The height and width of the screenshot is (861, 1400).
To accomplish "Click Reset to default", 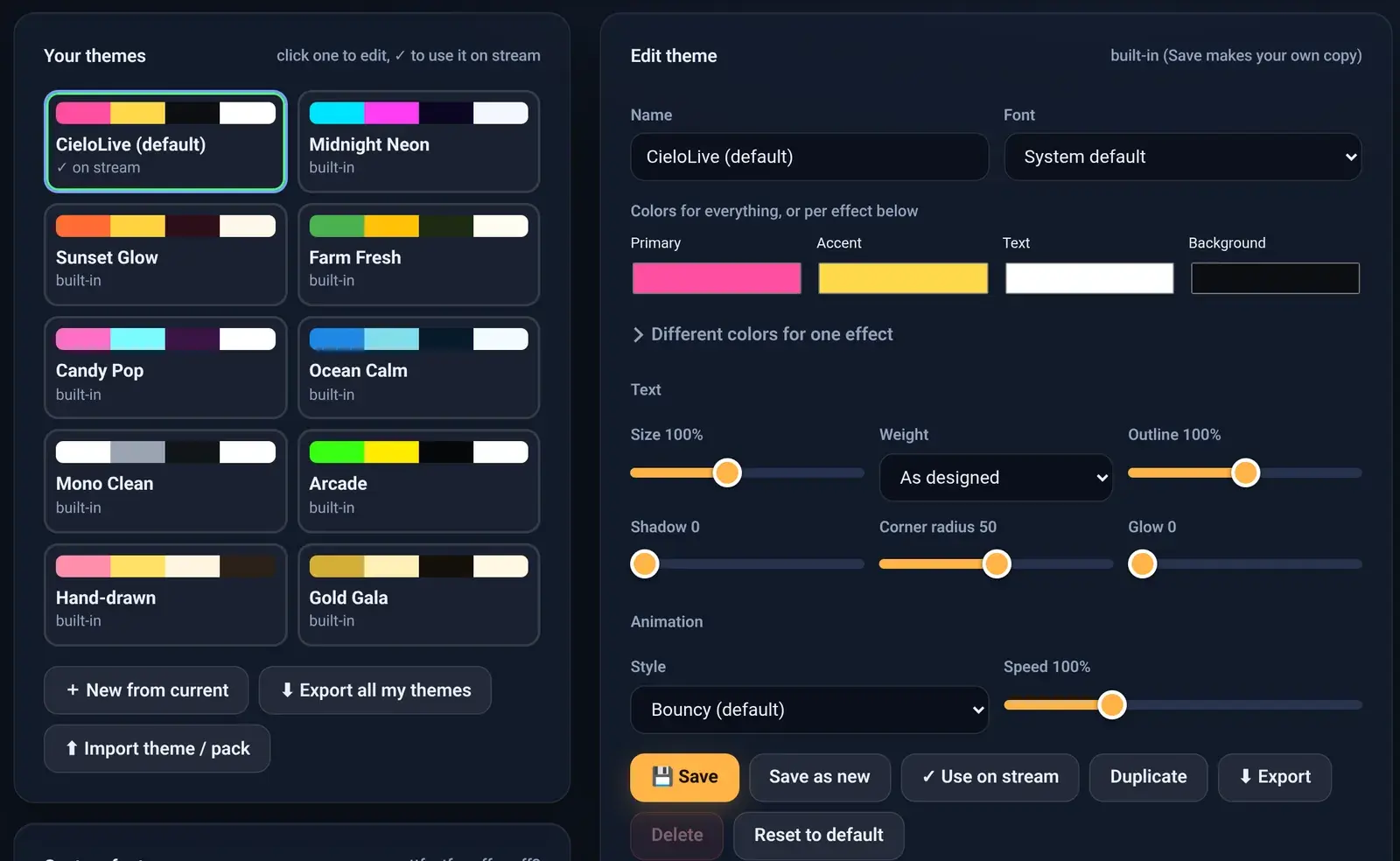I will [x=819, y=836].
